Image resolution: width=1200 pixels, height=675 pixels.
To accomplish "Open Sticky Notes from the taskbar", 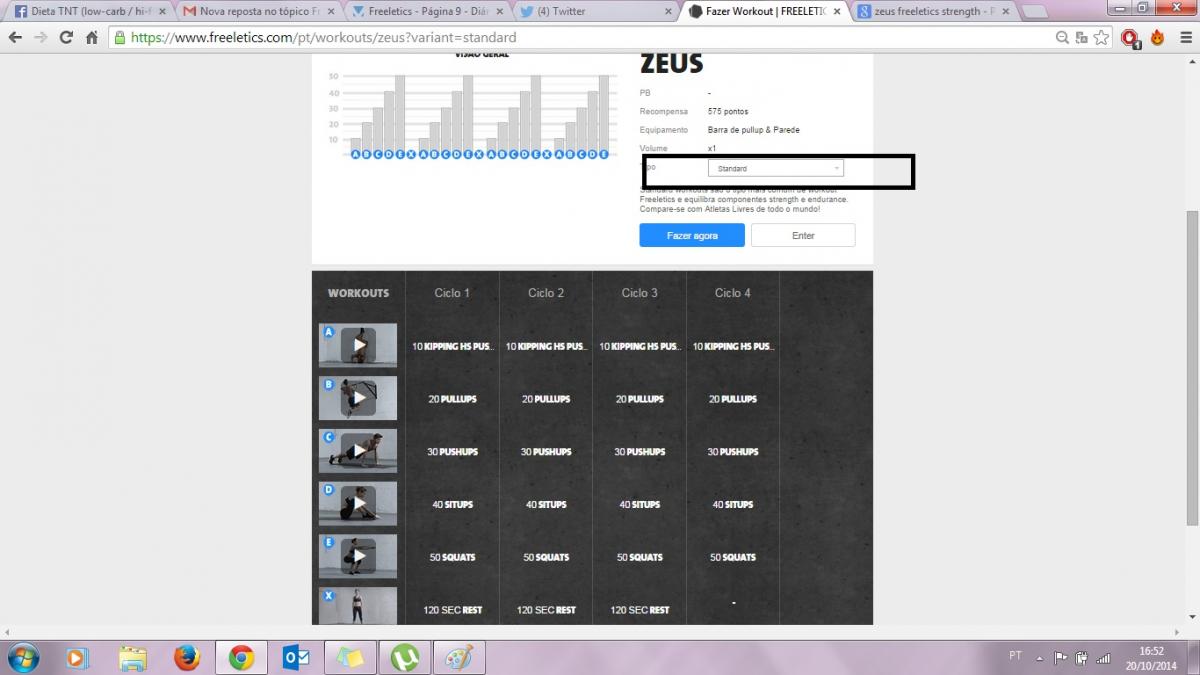I will (x=350, y=658).
